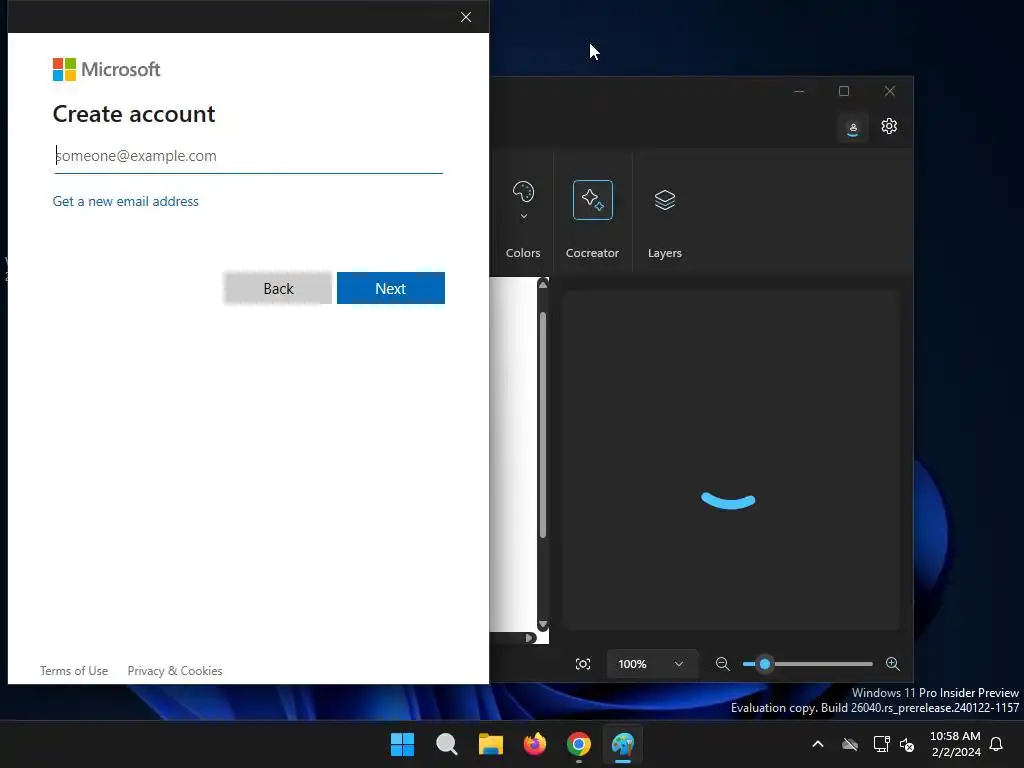Close the Microsoft account dialog
Viewport: 1024px width, 768px height.
(x=466, y=17)
